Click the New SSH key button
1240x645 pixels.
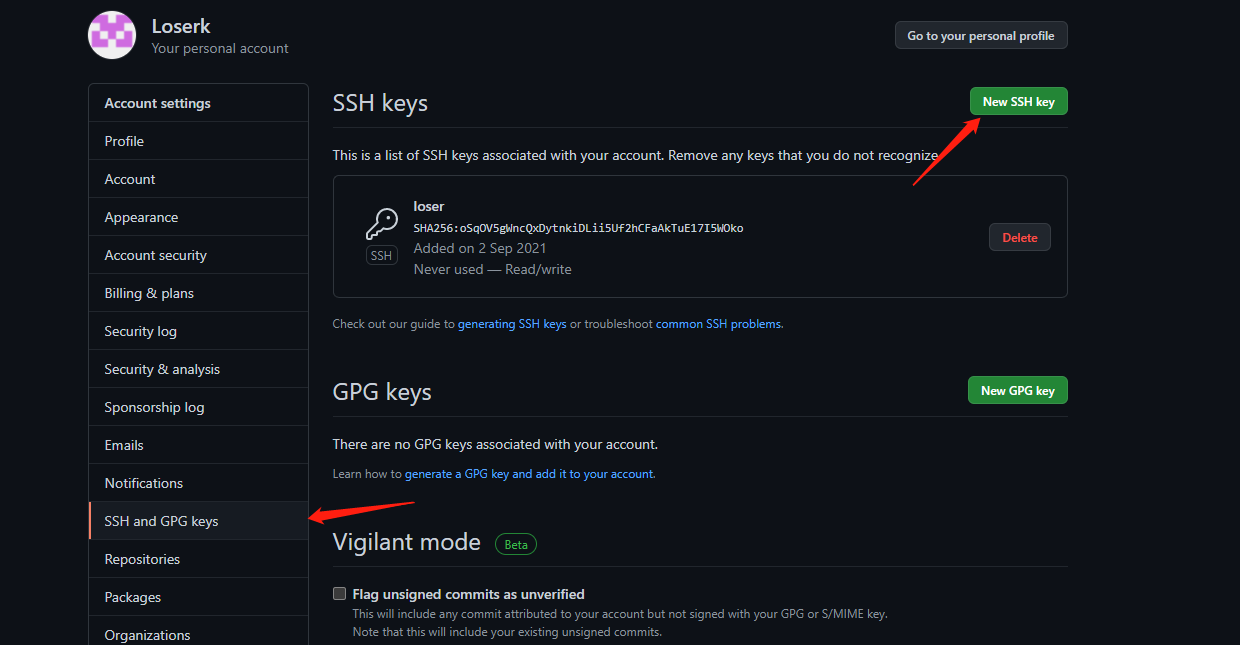point(1018,102)
